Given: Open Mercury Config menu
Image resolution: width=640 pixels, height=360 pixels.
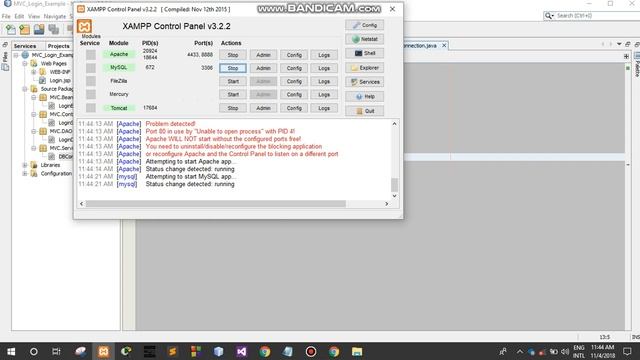Looking at the screenshot, I should pyautogui.click(x=294, y=94).
